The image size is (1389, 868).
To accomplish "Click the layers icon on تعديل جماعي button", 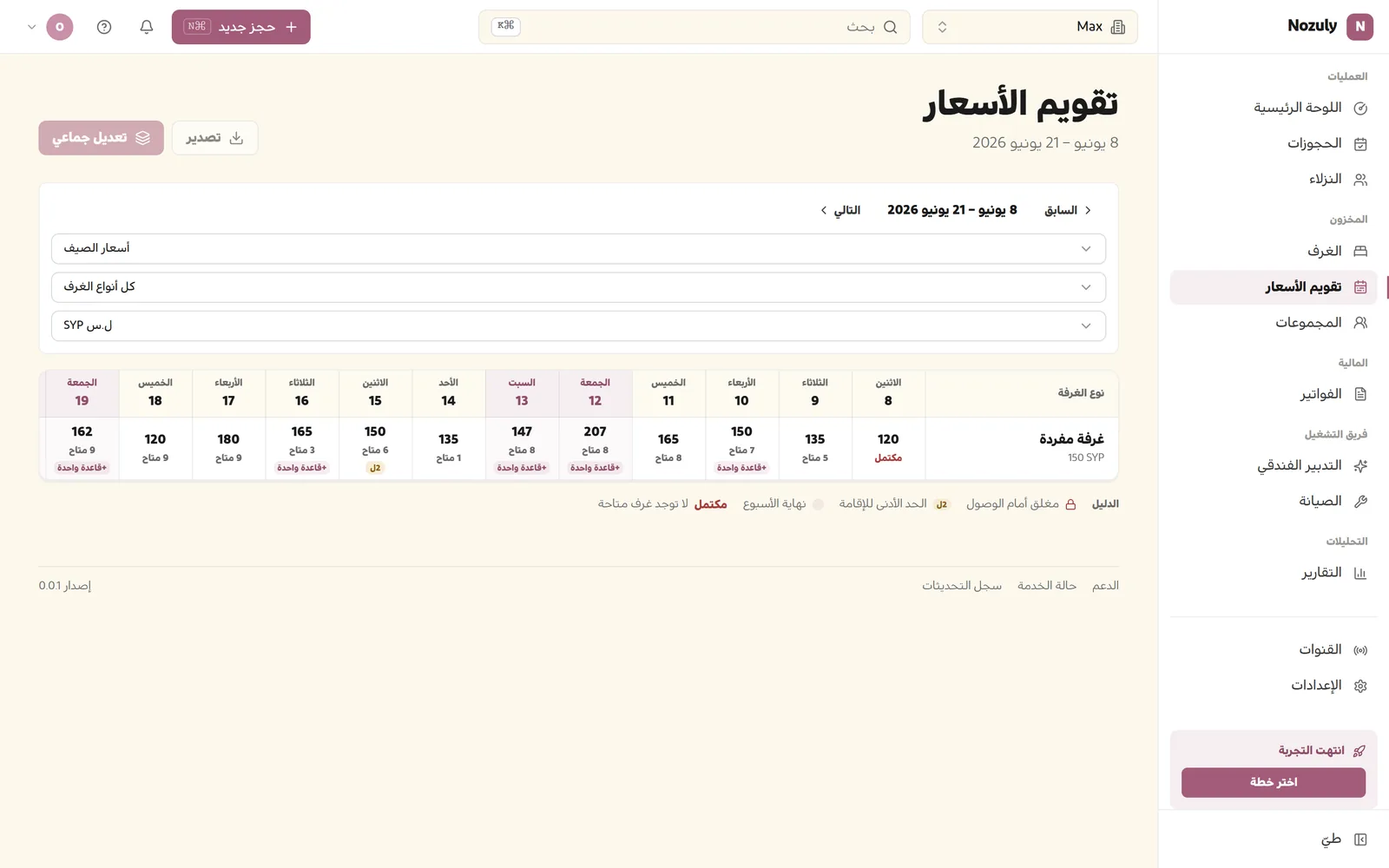I will 143,138.
